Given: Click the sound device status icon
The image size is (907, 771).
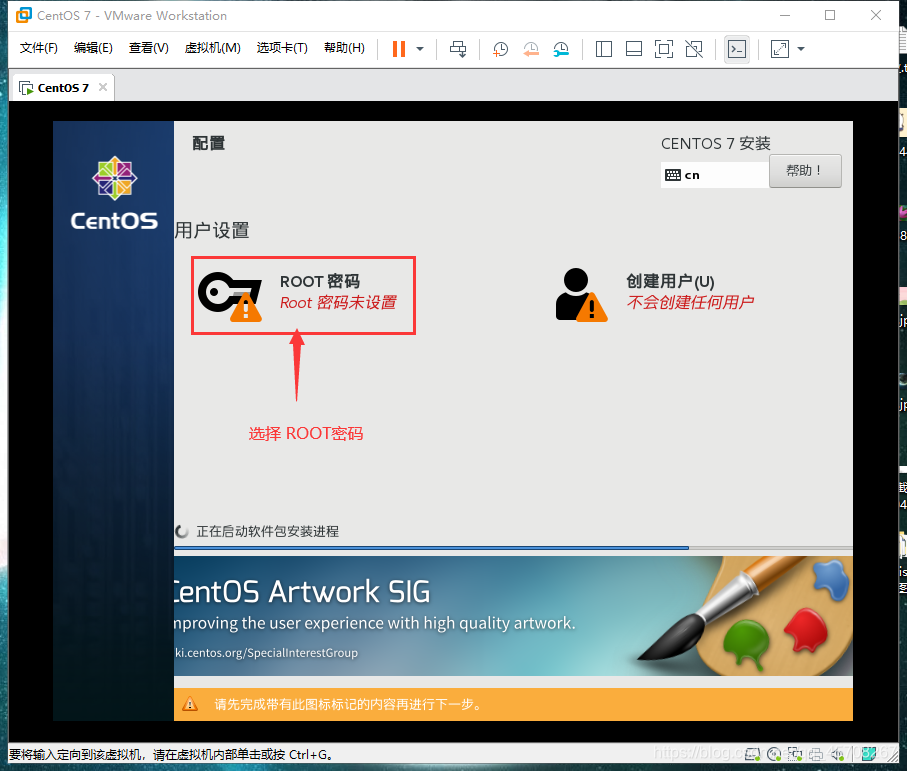Looking at the screenshot, I should 837,755.
